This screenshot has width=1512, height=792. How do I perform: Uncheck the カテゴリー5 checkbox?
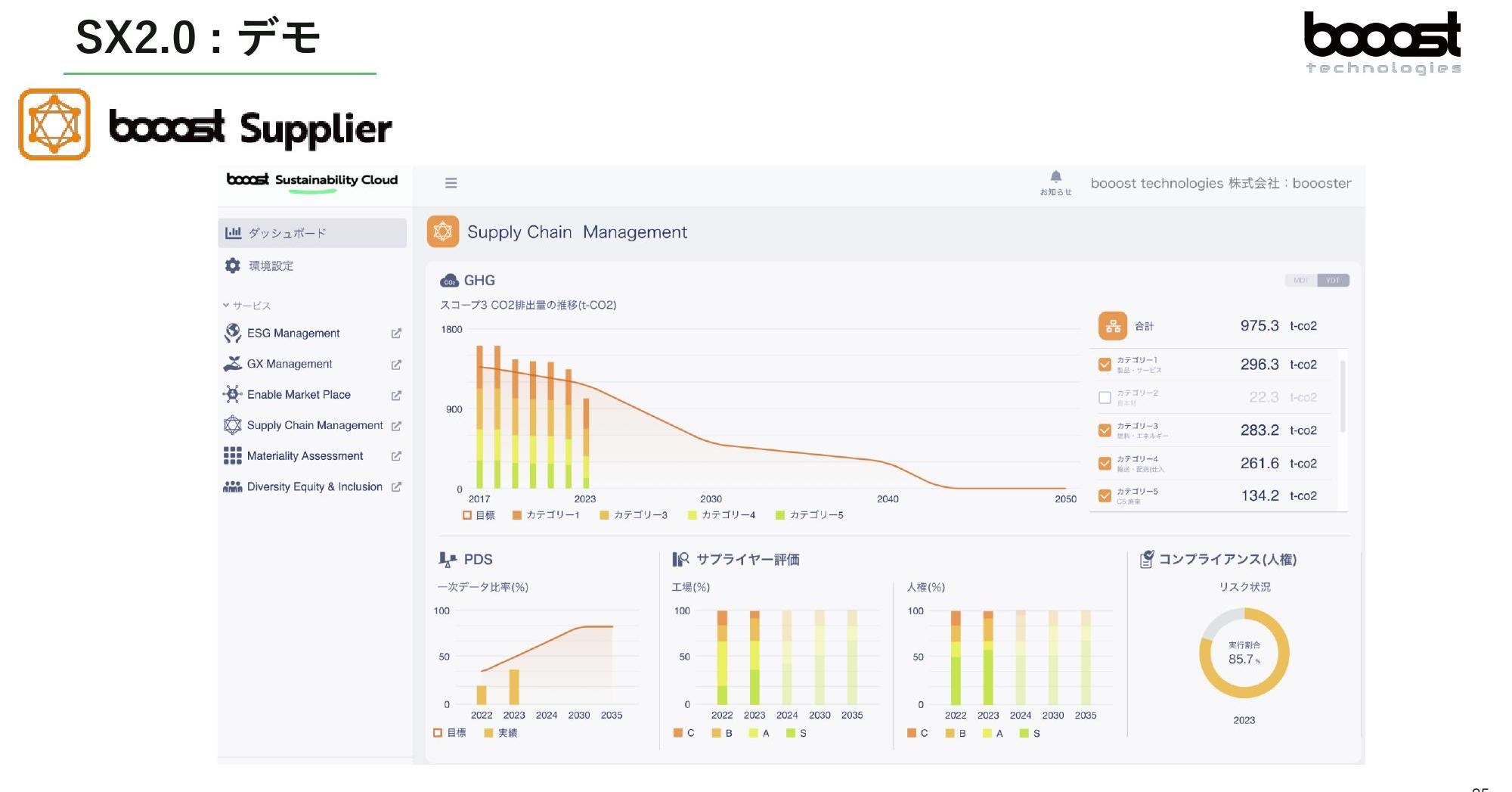tap(1105, 496)
